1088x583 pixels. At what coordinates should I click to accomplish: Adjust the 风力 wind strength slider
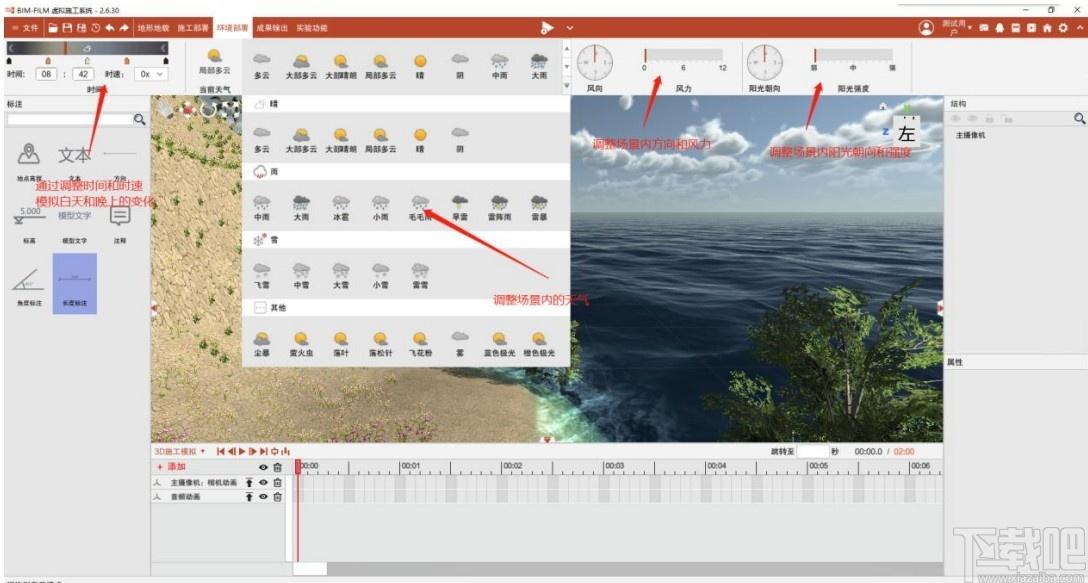pyautogui.click(x=683, y=55)
